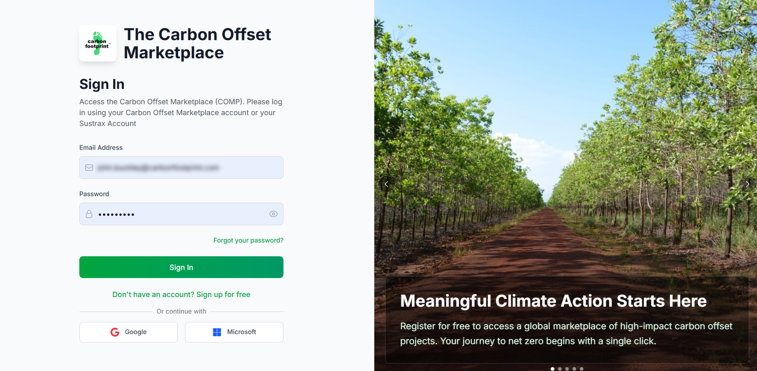Advance carousel with the right arrow

pyautogui.click(x=747, y=184)
